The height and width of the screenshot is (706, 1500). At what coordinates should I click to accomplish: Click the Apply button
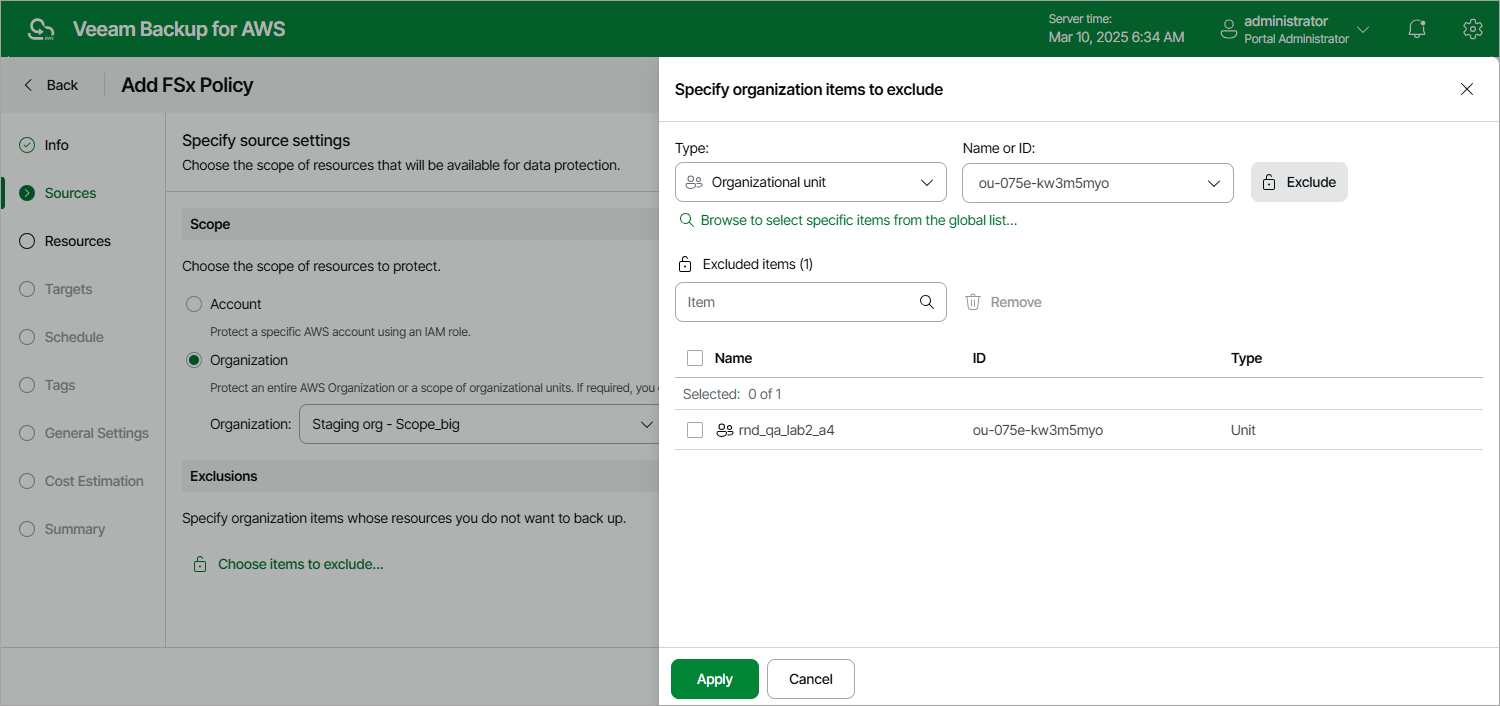tap(714, 679)
